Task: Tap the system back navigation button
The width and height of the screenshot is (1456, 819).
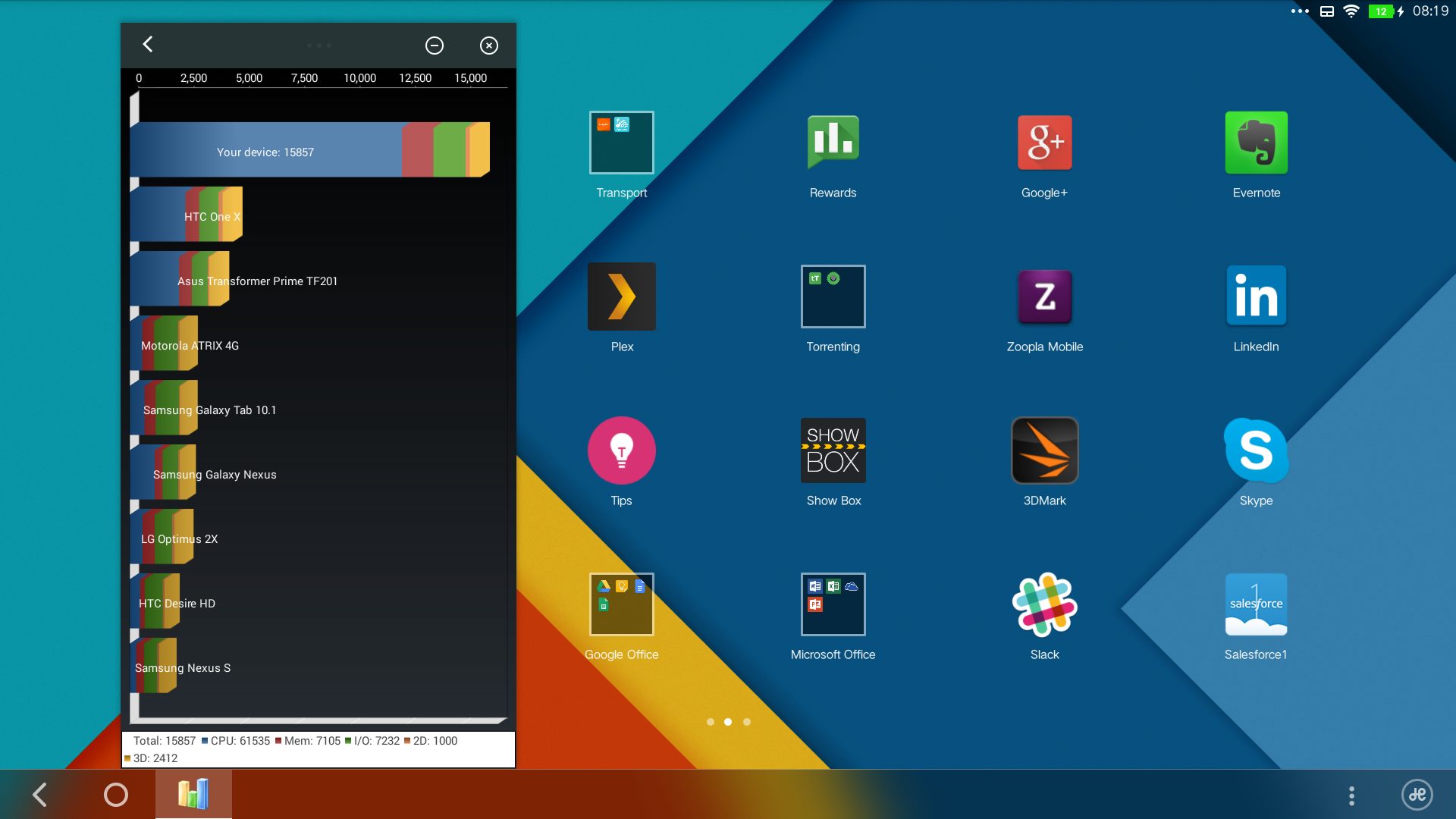Action: point(40,795)
